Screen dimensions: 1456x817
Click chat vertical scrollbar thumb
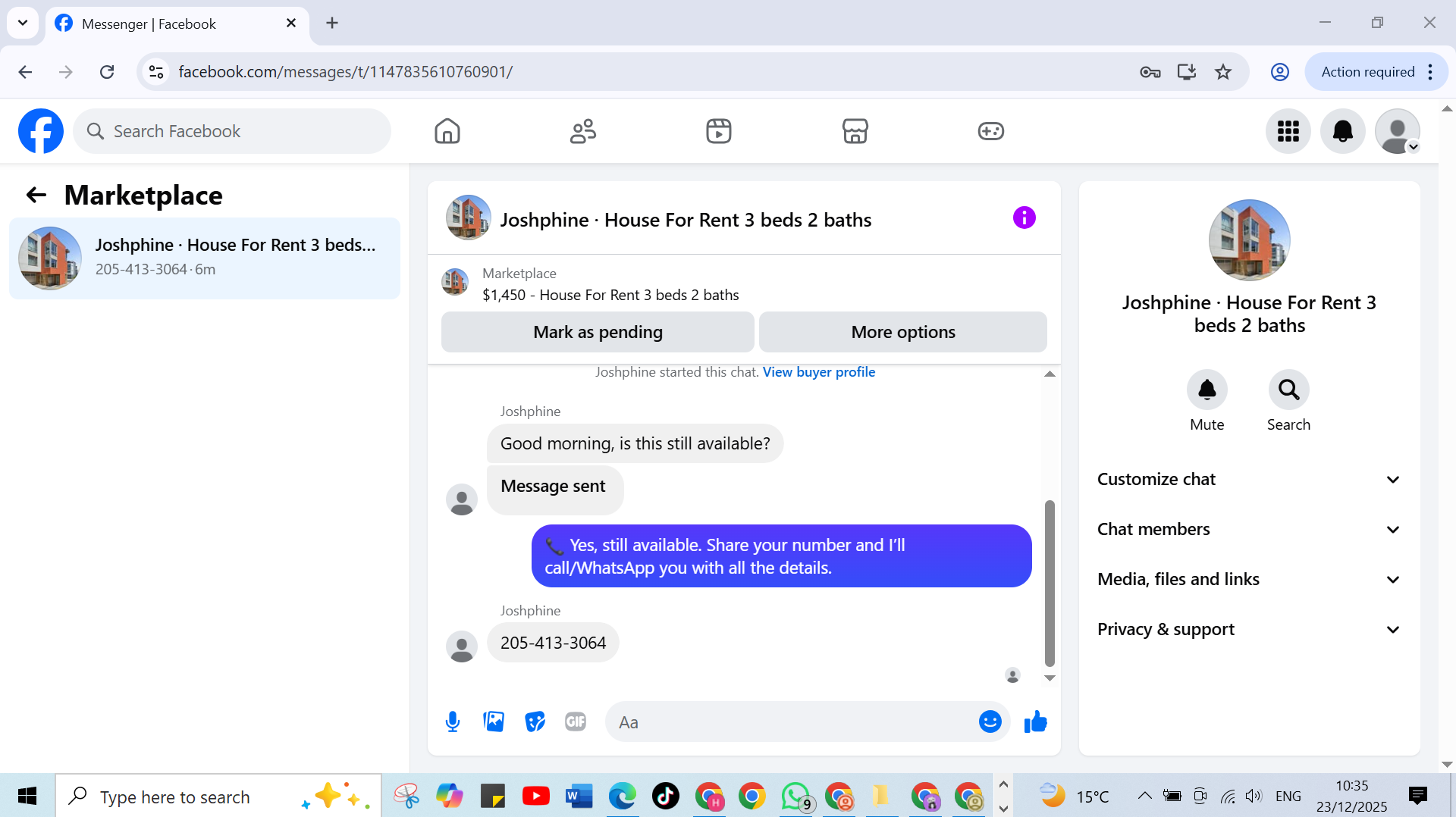coord(1050,583)
